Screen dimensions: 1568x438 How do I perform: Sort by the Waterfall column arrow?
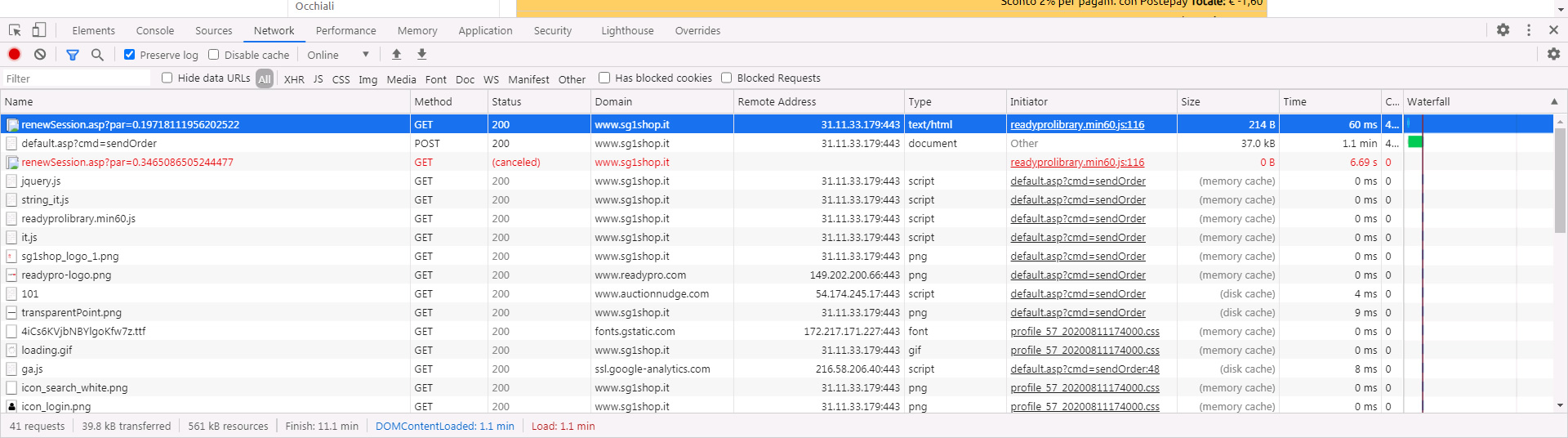tap(1554, 102)
